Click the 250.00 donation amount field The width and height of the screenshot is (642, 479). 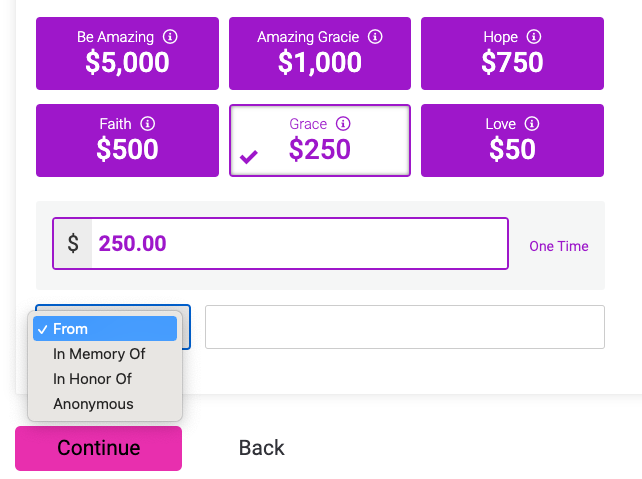coord(300,243)
